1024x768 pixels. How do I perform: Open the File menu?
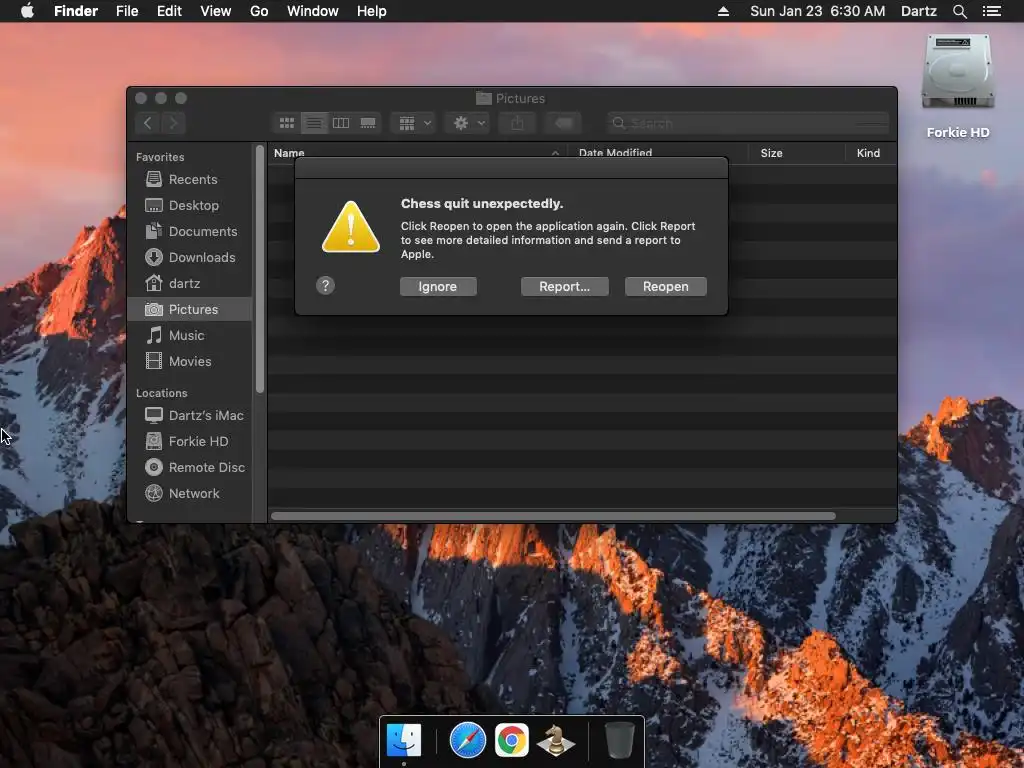click(x=127, y=11)
